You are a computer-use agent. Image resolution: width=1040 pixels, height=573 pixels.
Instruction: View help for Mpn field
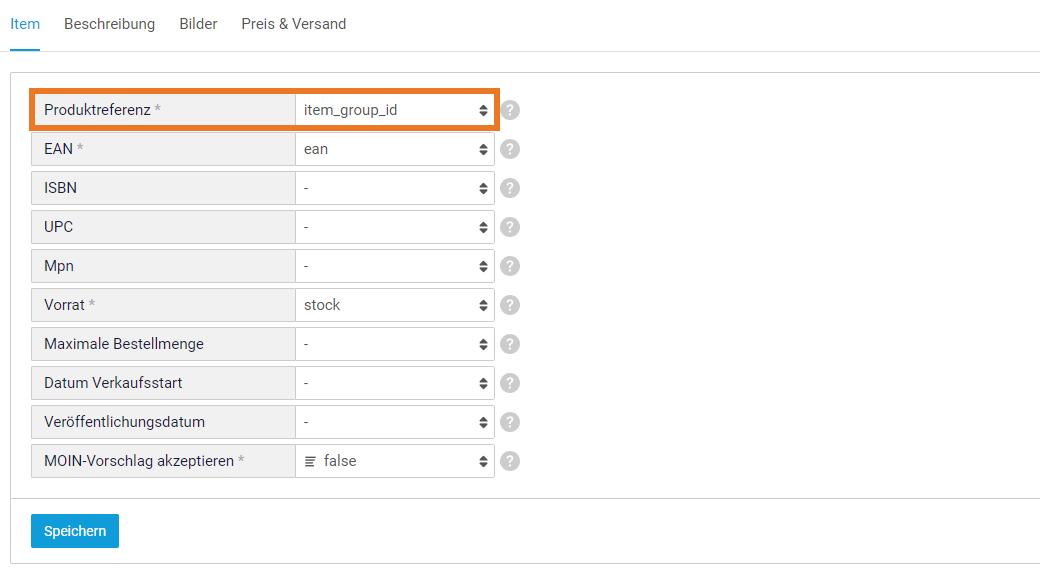[x=509, y=266]
